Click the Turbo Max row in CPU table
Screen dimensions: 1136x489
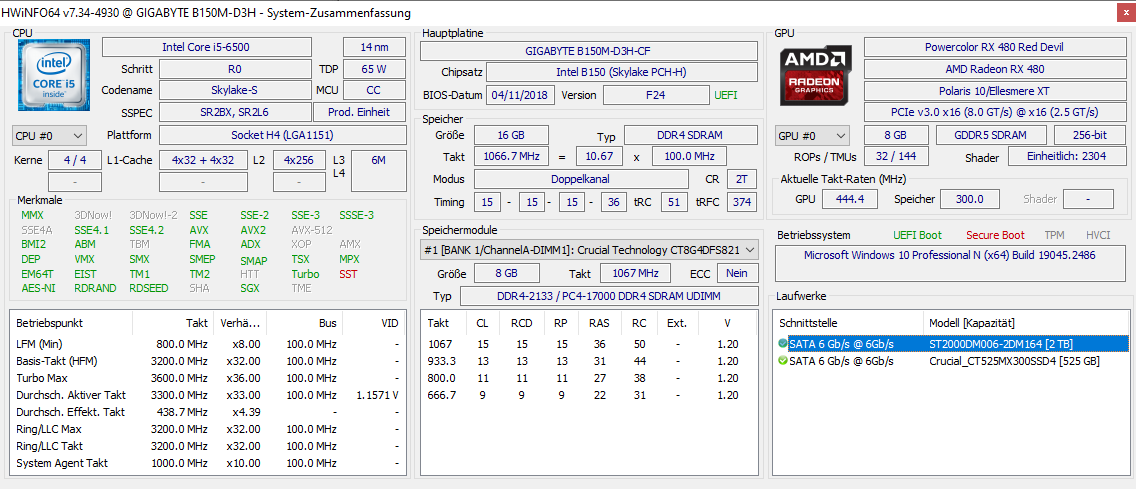pyautogui.click(x=207, y=378)
